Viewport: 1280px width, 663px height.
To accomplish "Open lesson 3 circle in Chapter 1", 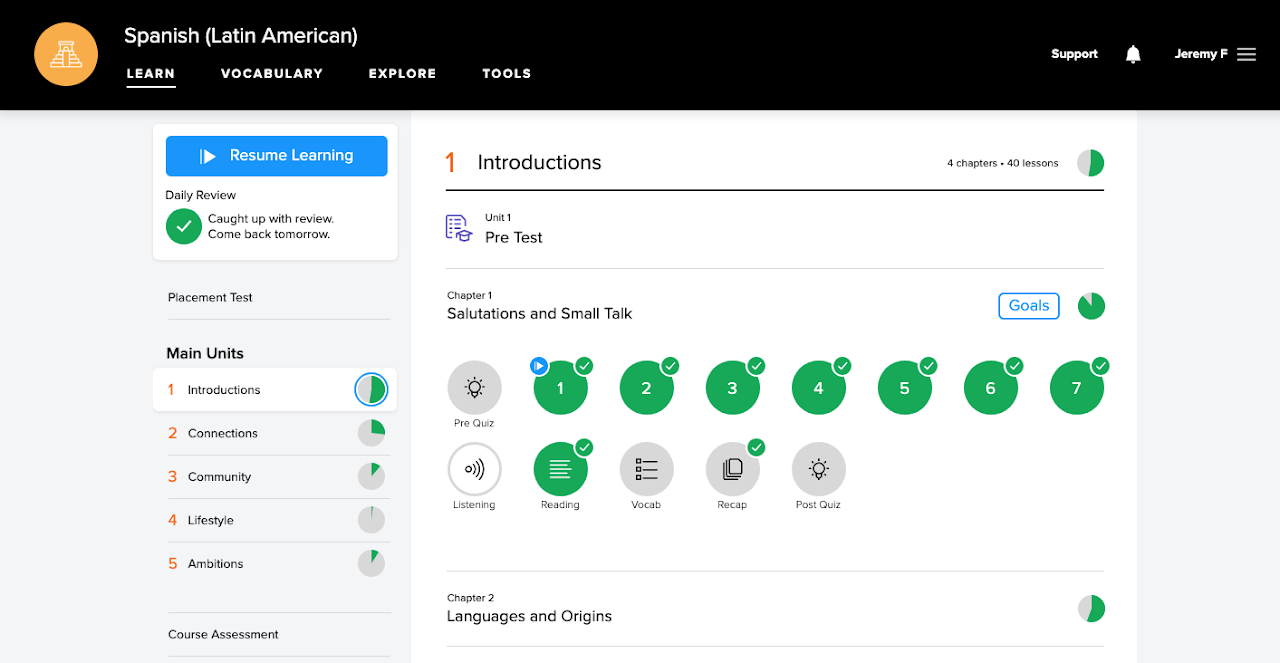I will [x=732, y=387].
